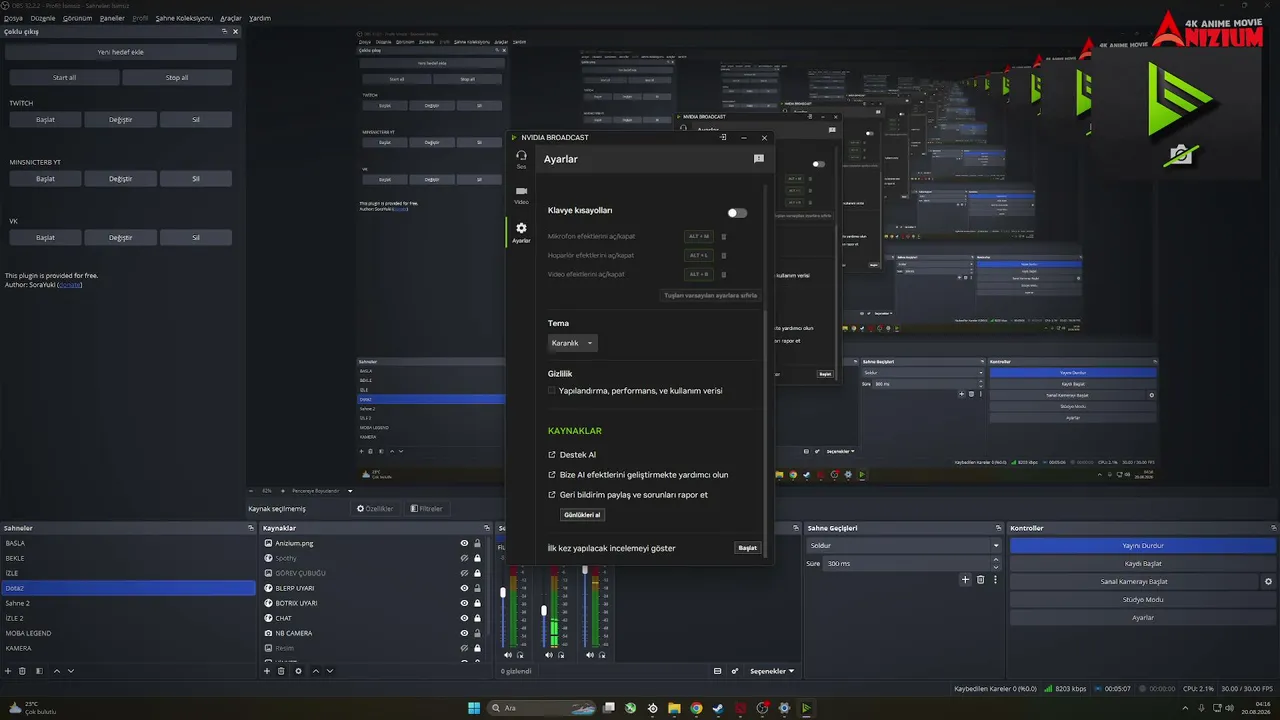Viewport: 1280px width, 720px height.
Task: Open File Explorer from the taskbar
Action: click(x=675, y=708)
